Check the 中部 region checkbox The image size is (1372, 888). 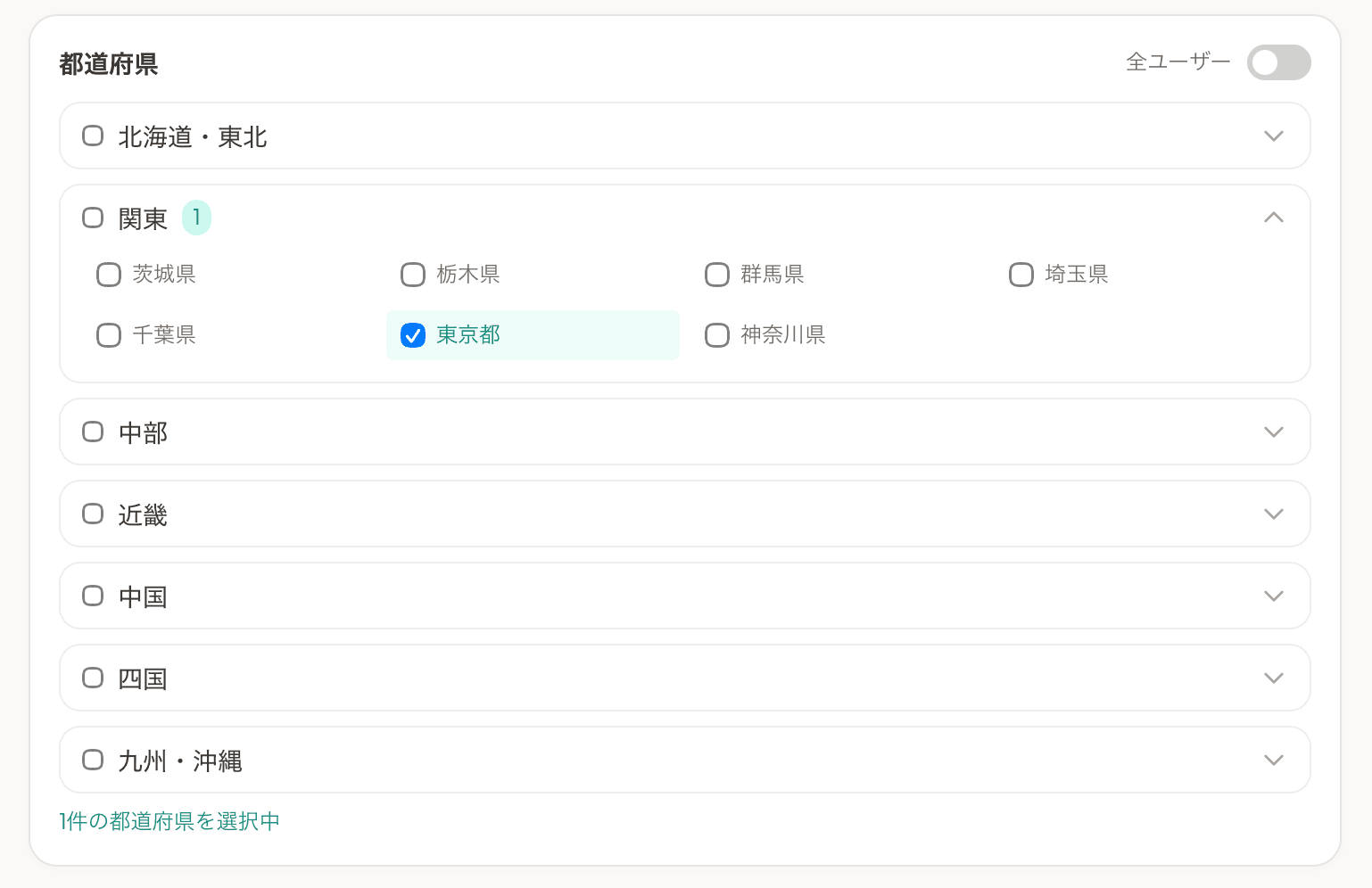click(x=93, y=431)
